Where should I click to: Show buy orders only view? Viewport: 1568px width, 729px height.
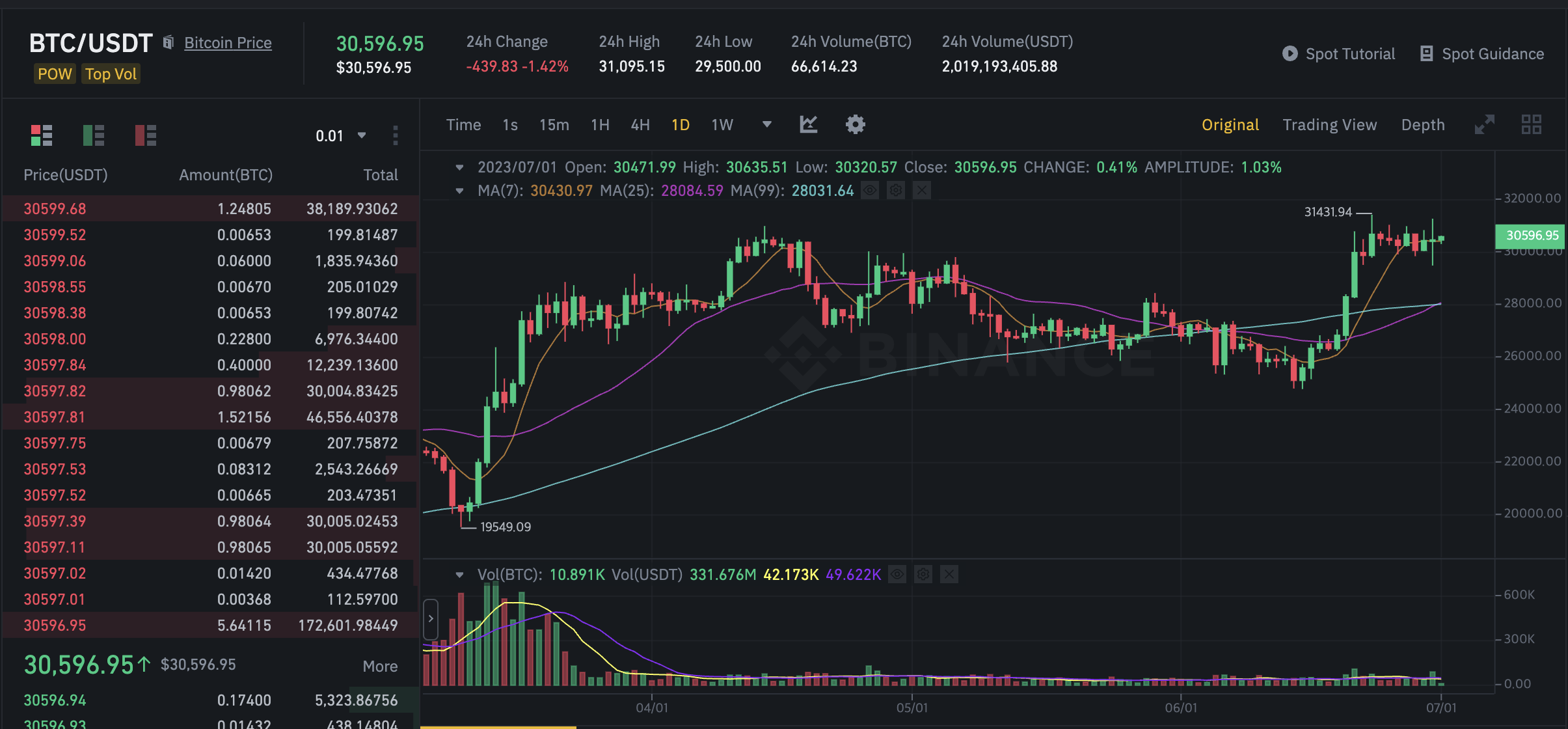94,135
